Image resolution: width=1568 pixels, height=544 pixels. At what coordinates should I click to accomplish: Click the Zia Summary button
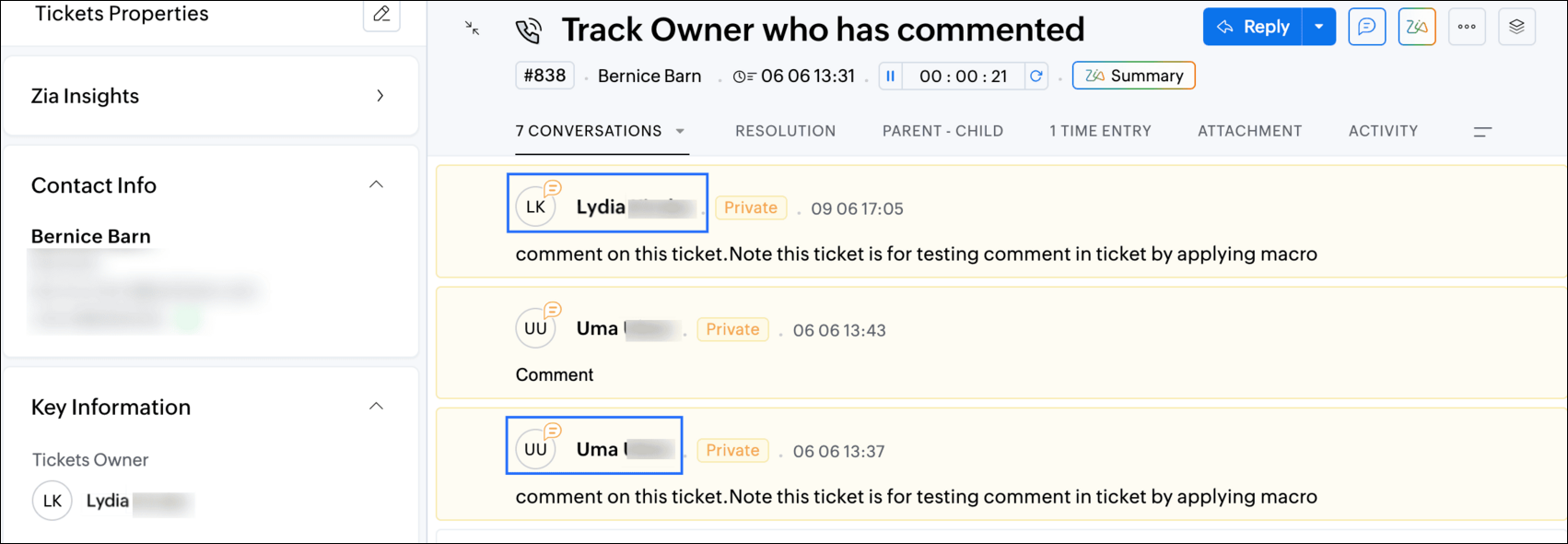(x=1134, y=76)
